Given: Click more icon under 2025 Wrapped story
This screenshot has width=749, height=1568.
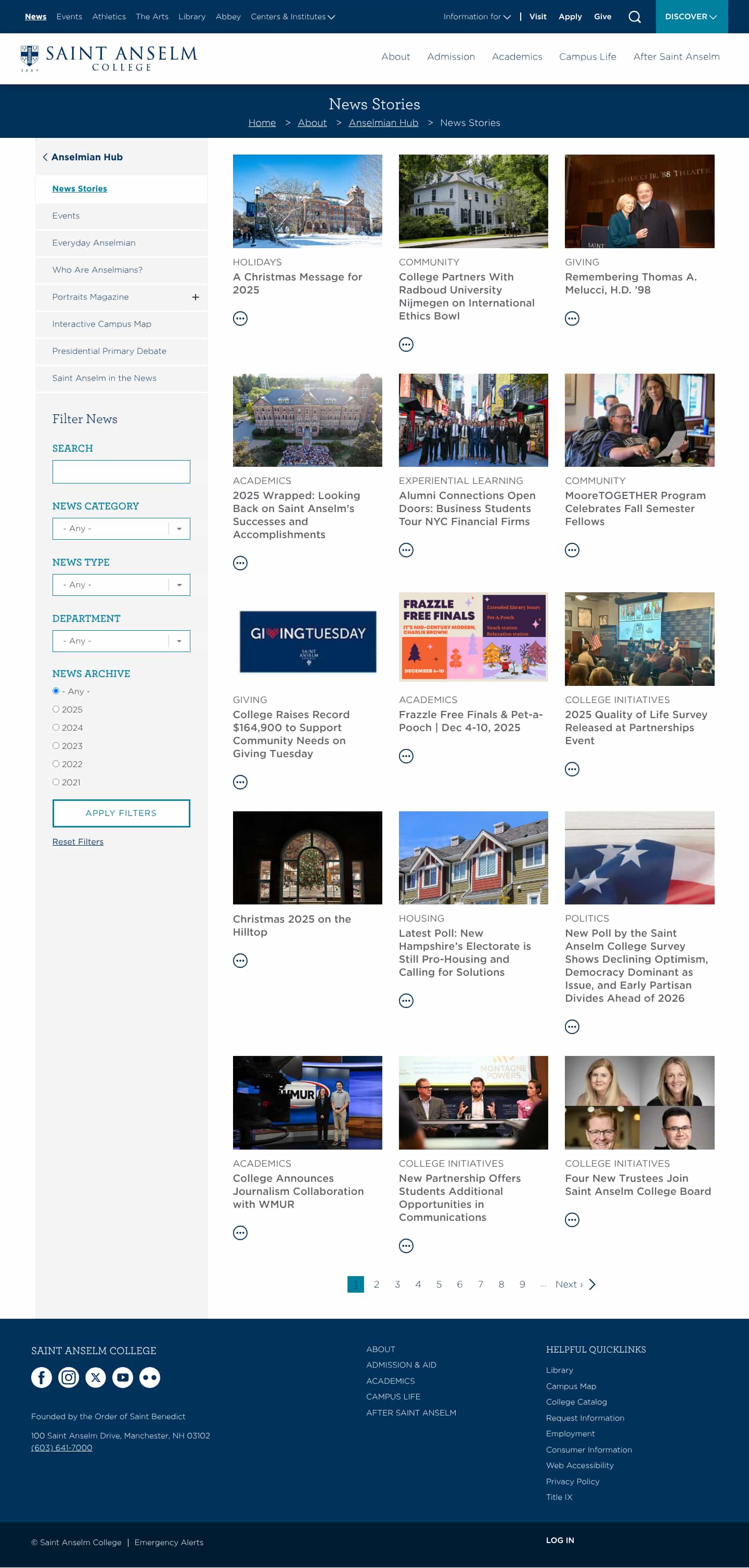Looking at the screenshot, I should 240,563.
